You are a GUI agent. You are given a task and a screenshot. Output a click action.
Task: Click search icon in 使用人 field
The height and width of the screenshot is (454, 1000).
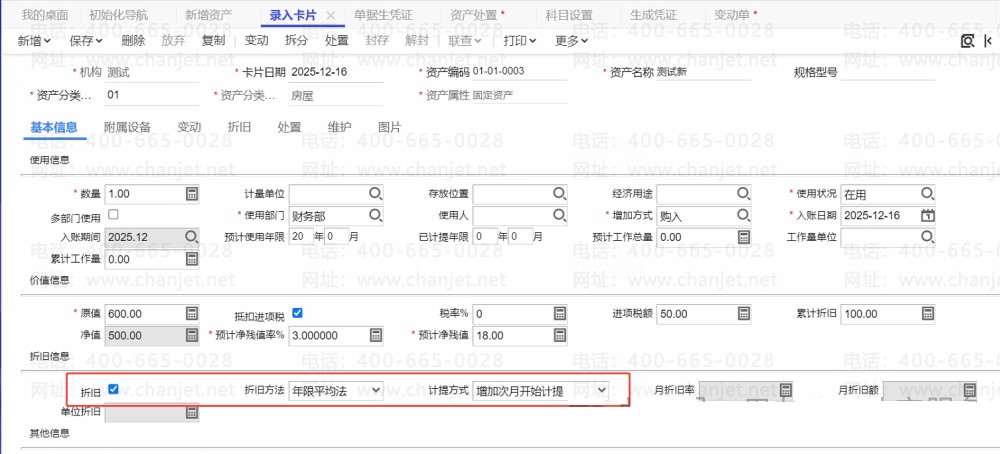pos(559,216)
